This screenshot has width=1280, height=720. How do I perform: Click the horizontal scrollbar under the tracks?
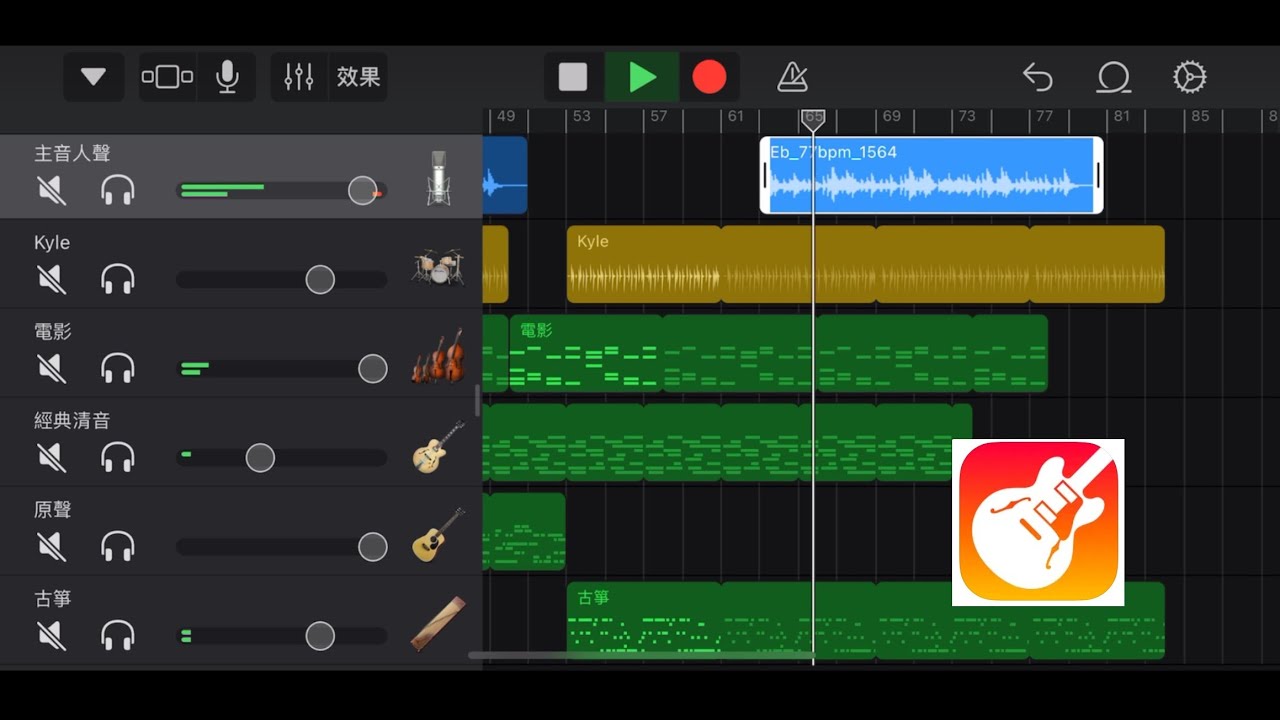click(640, 656)
